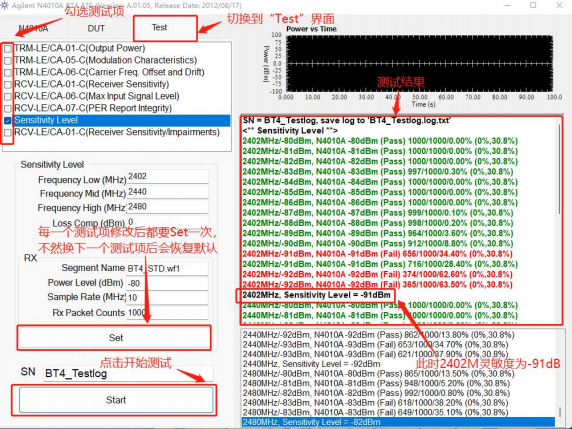Select the '2402MHz, Sensitivity Level = -91dBm' line
This screenshot has height=429, width=572.
coord(317,295)
